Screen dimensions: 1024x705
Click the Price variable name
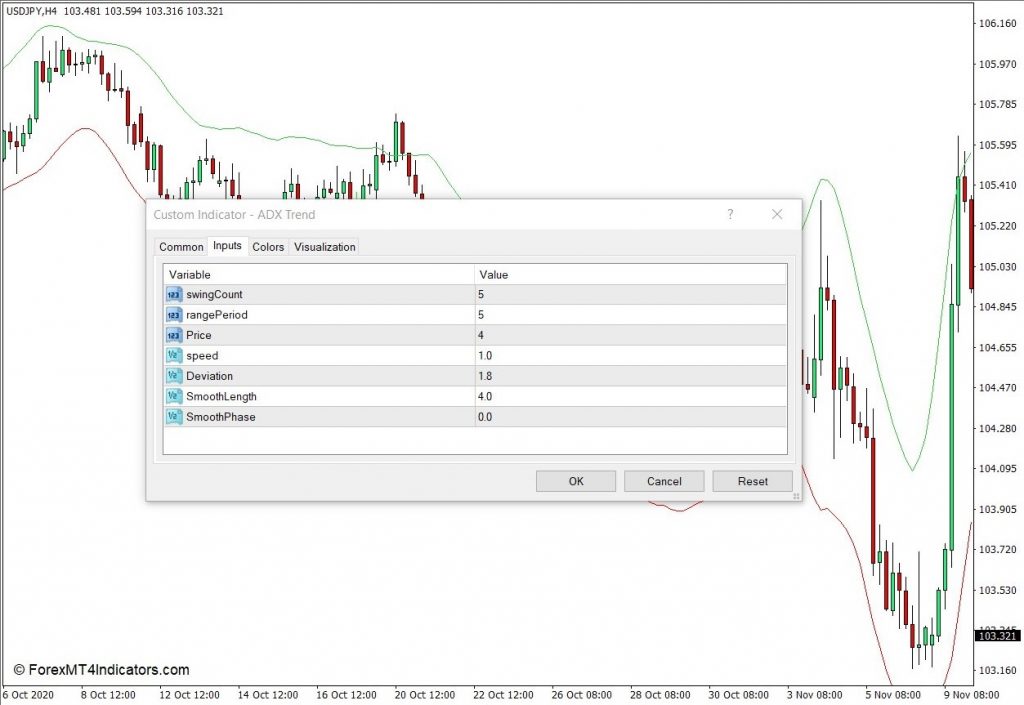click(199, 335)
